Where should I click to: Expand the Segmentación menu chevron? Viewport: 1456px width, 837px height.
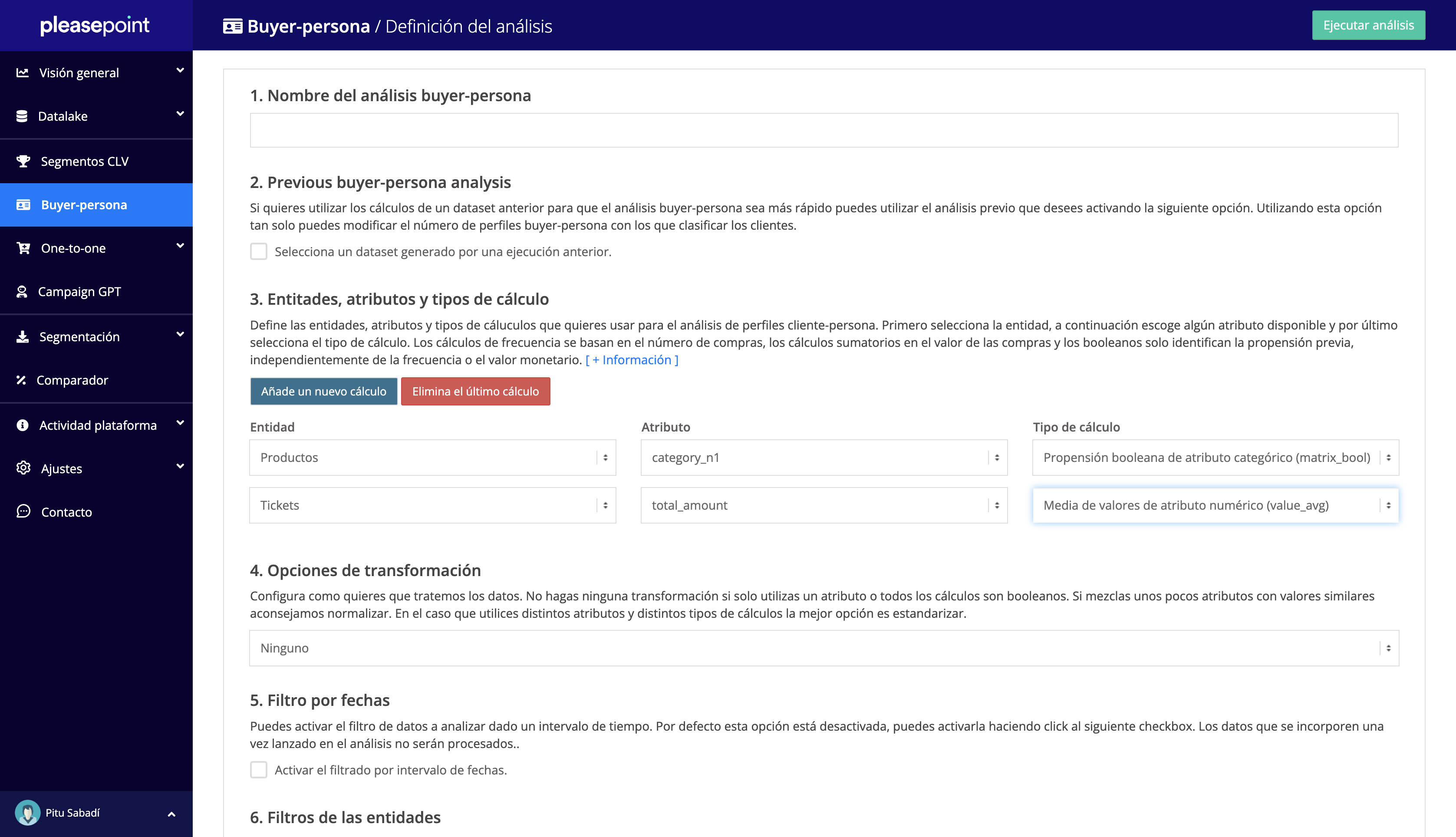coord(180,335)
